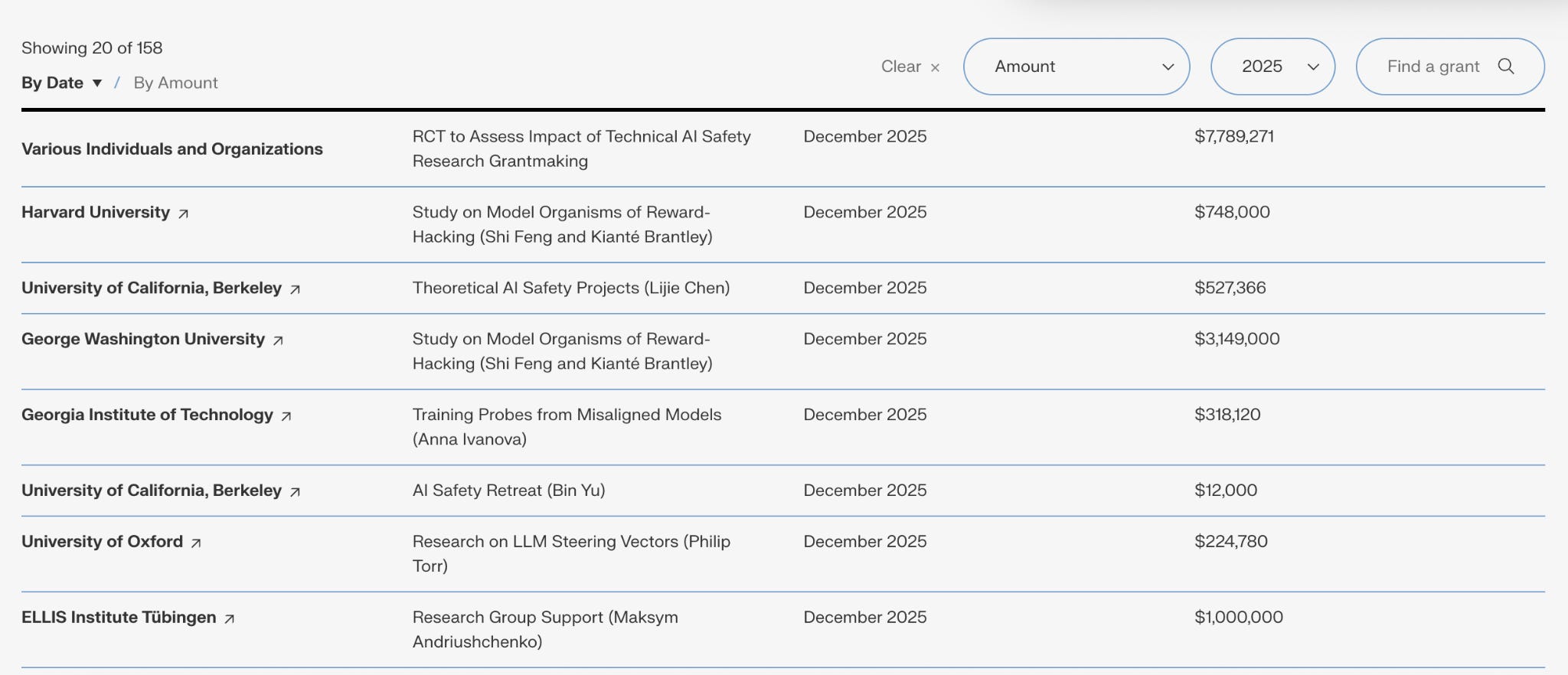Open Georgia Institute of Technology link
The width and height of the screenshot is (1568, 675).
click(x=147, y=414)
